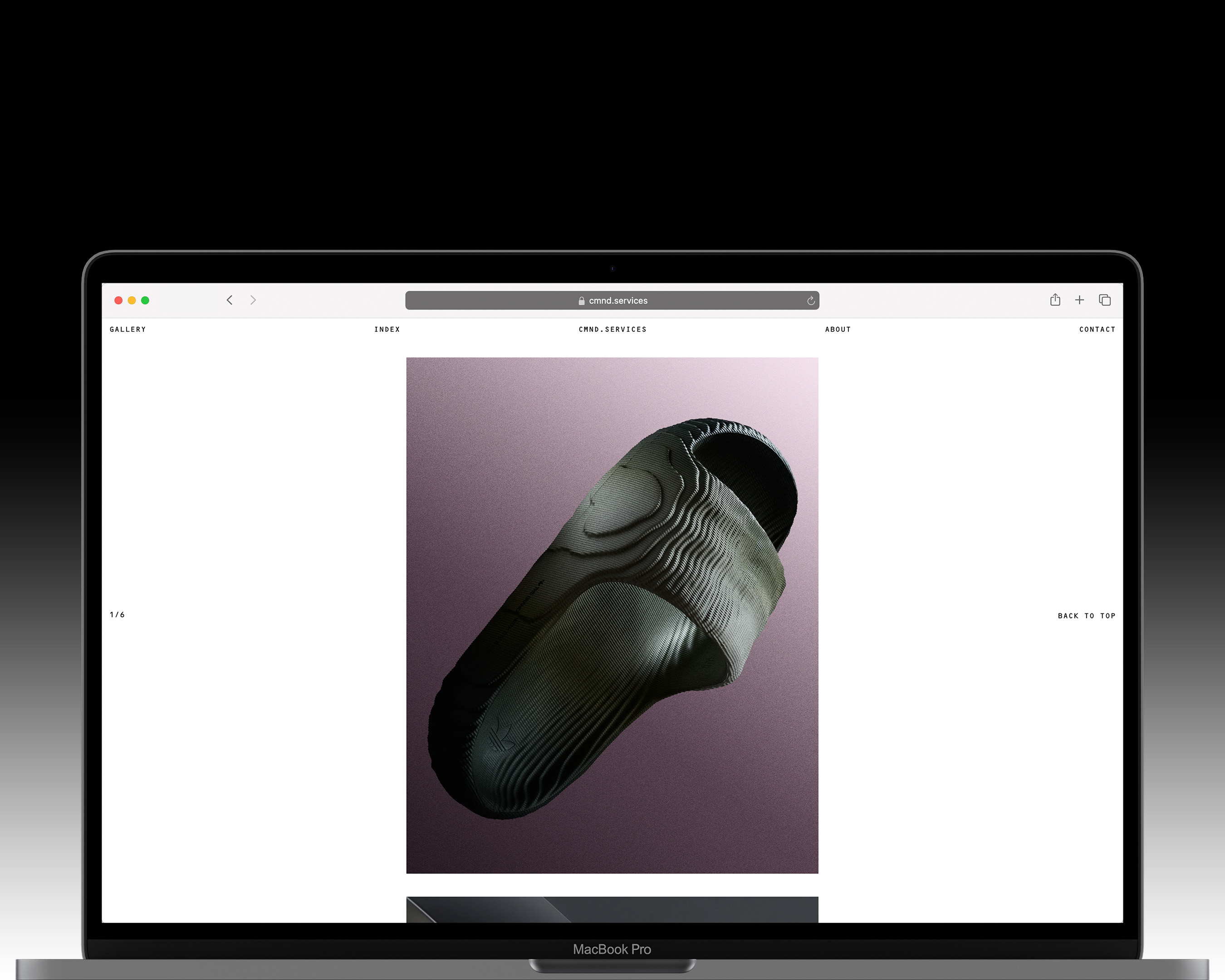Viewport: 1225px width, 980px height.
Task: Open the CONTACT page
Action: tap(1097, 329)
